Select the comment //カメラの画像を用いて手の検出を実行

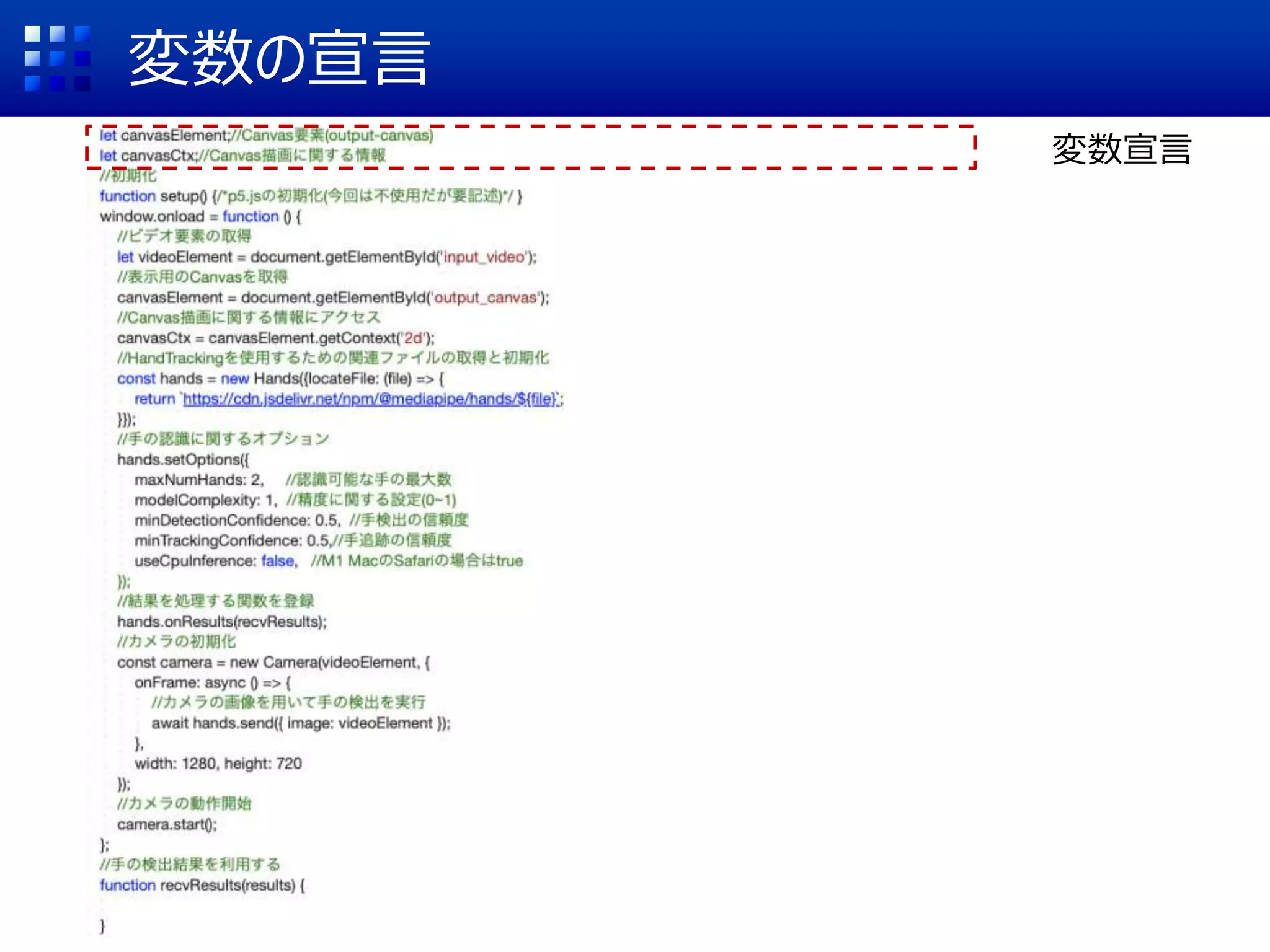coord(289,703)
